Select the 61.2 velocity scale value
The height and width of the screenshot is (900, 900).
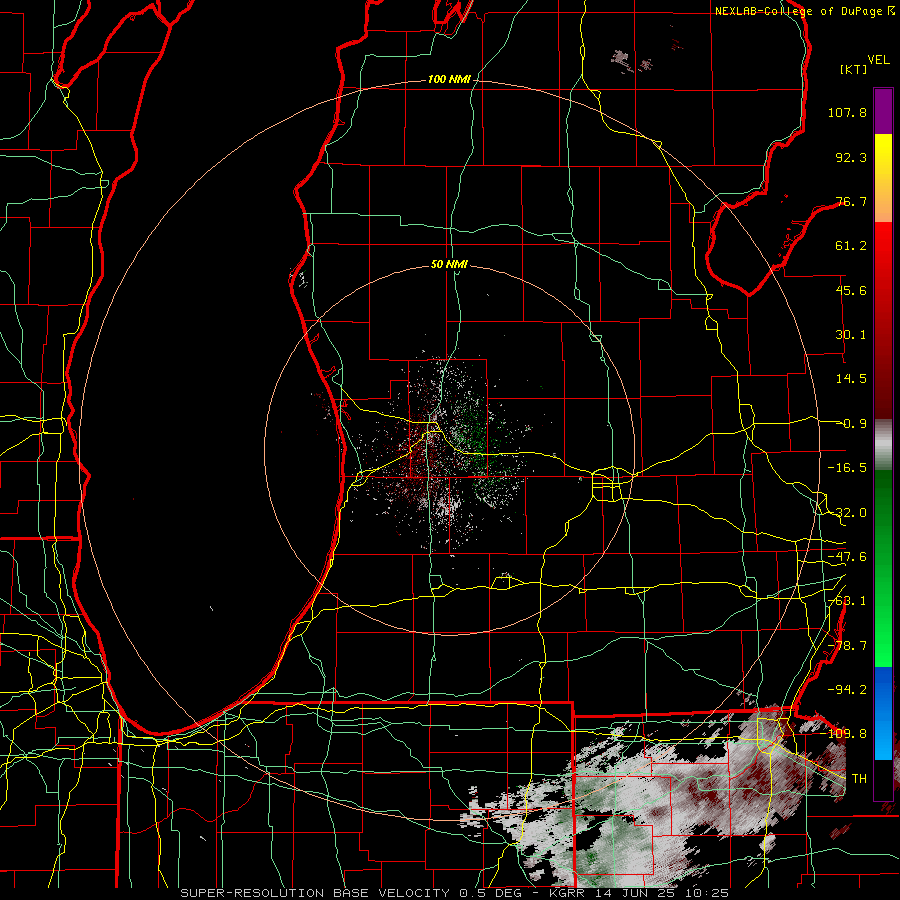pyautogui.click(x=851, y=246)
